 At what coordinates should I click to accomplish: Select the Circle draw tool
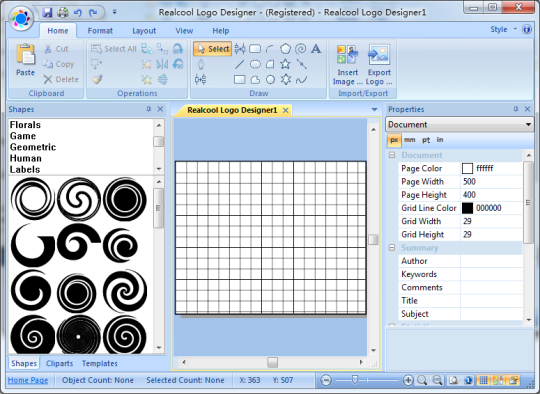270,80
